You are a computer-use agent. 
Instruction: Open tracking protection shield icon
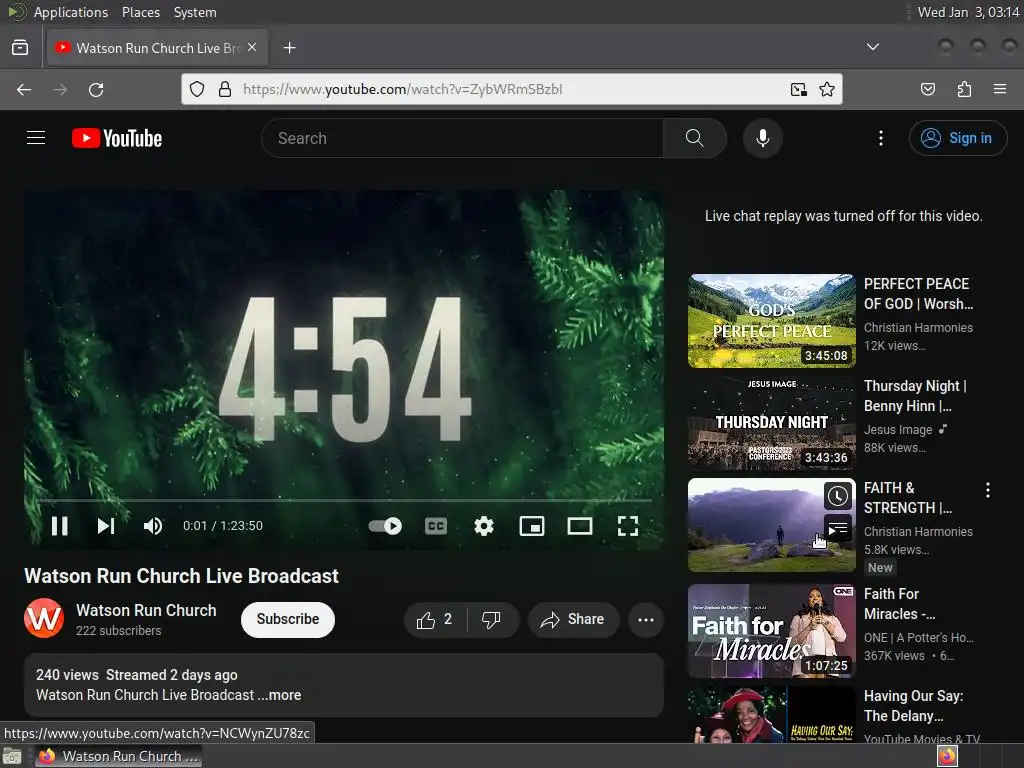tap(197, 89)
